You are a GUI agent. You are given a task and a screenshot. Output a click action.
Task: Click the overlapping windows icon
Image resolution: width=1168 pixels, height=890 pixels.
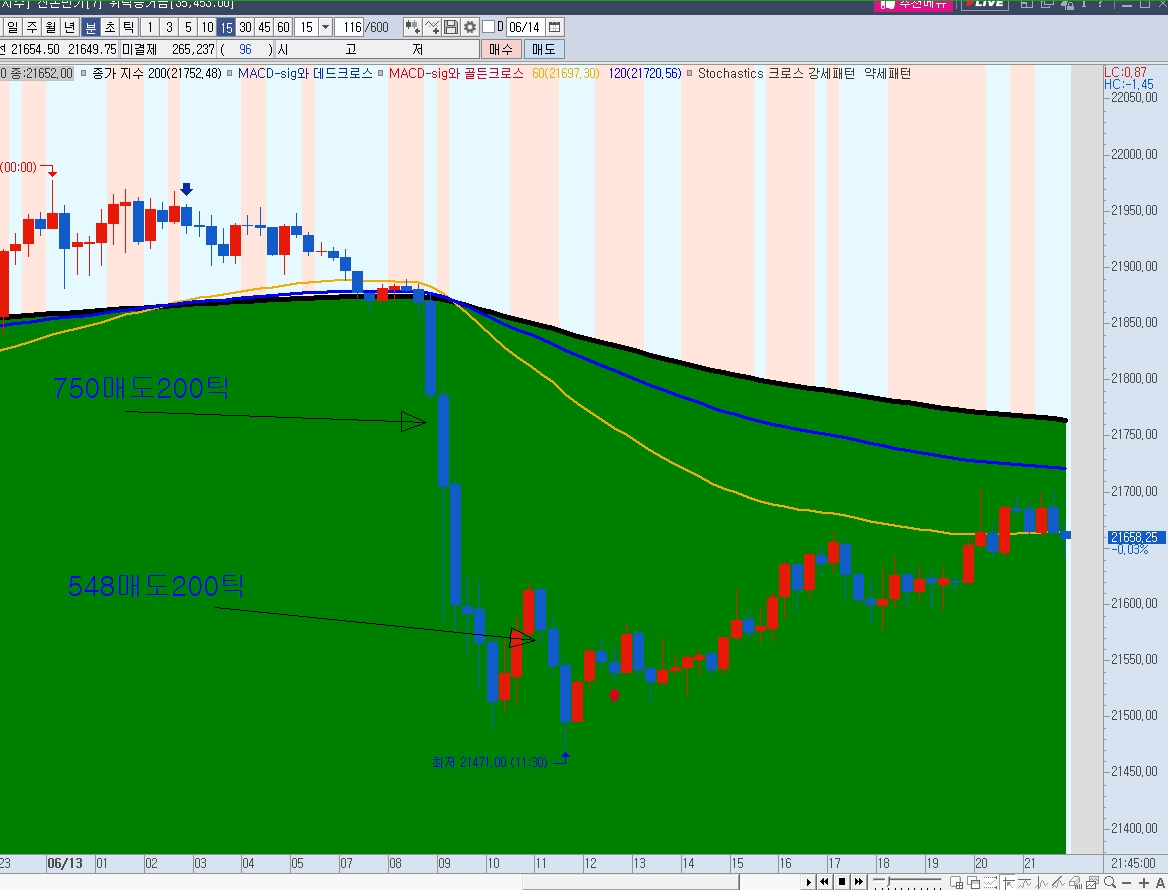974,883
